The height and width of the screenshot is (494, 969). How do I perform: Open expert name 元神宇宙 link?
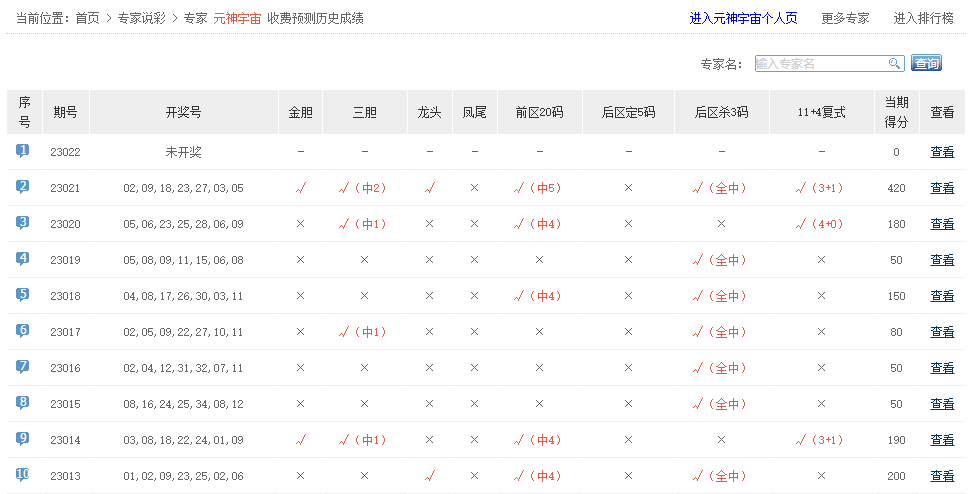coord(237,18)
